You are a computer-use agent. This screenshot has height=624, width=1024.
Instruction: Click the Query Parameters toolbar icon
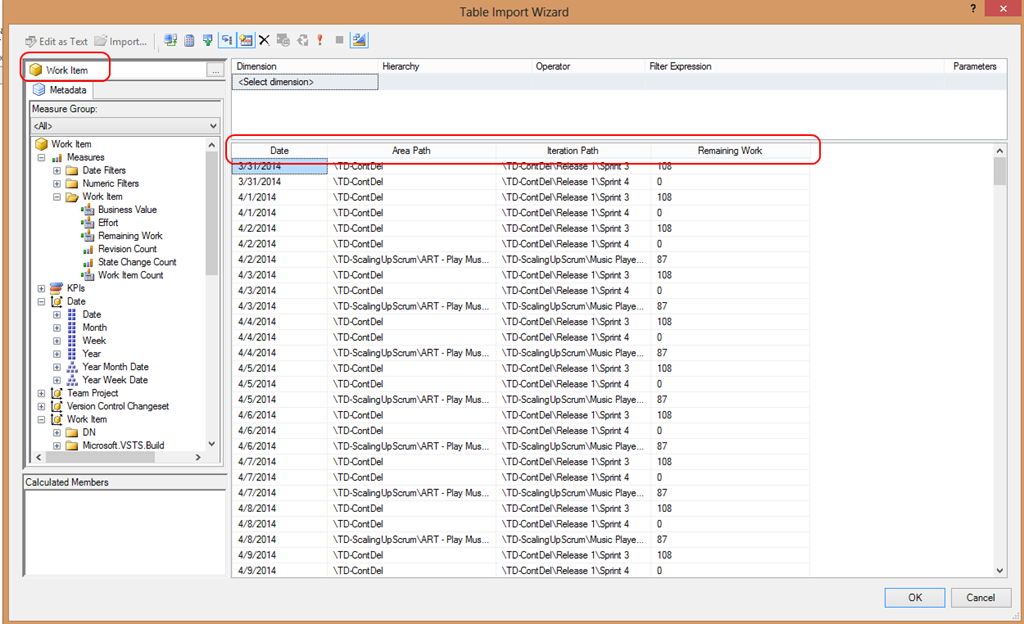click(283, 41)
